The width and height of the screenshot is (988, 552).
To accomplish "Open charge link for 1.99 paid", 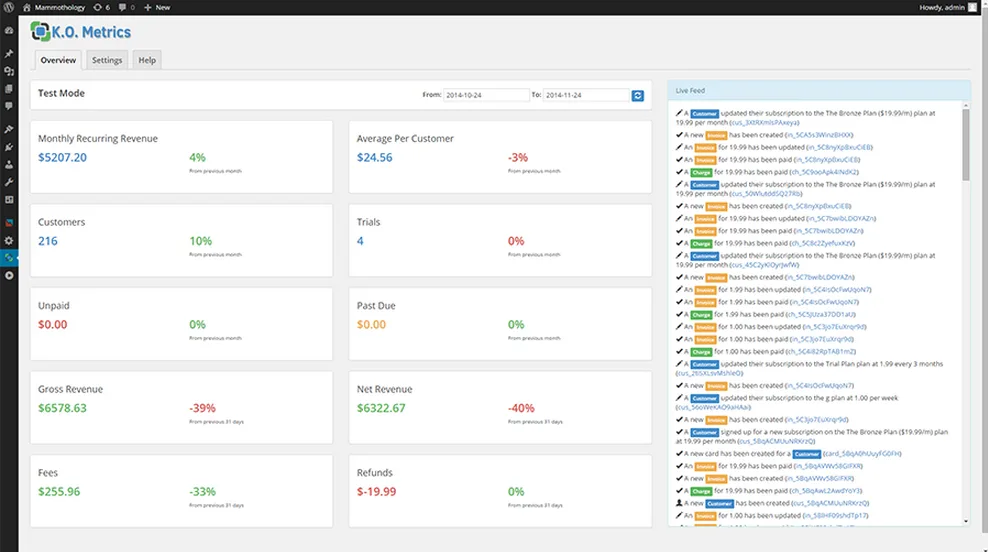I will (820, 314).
